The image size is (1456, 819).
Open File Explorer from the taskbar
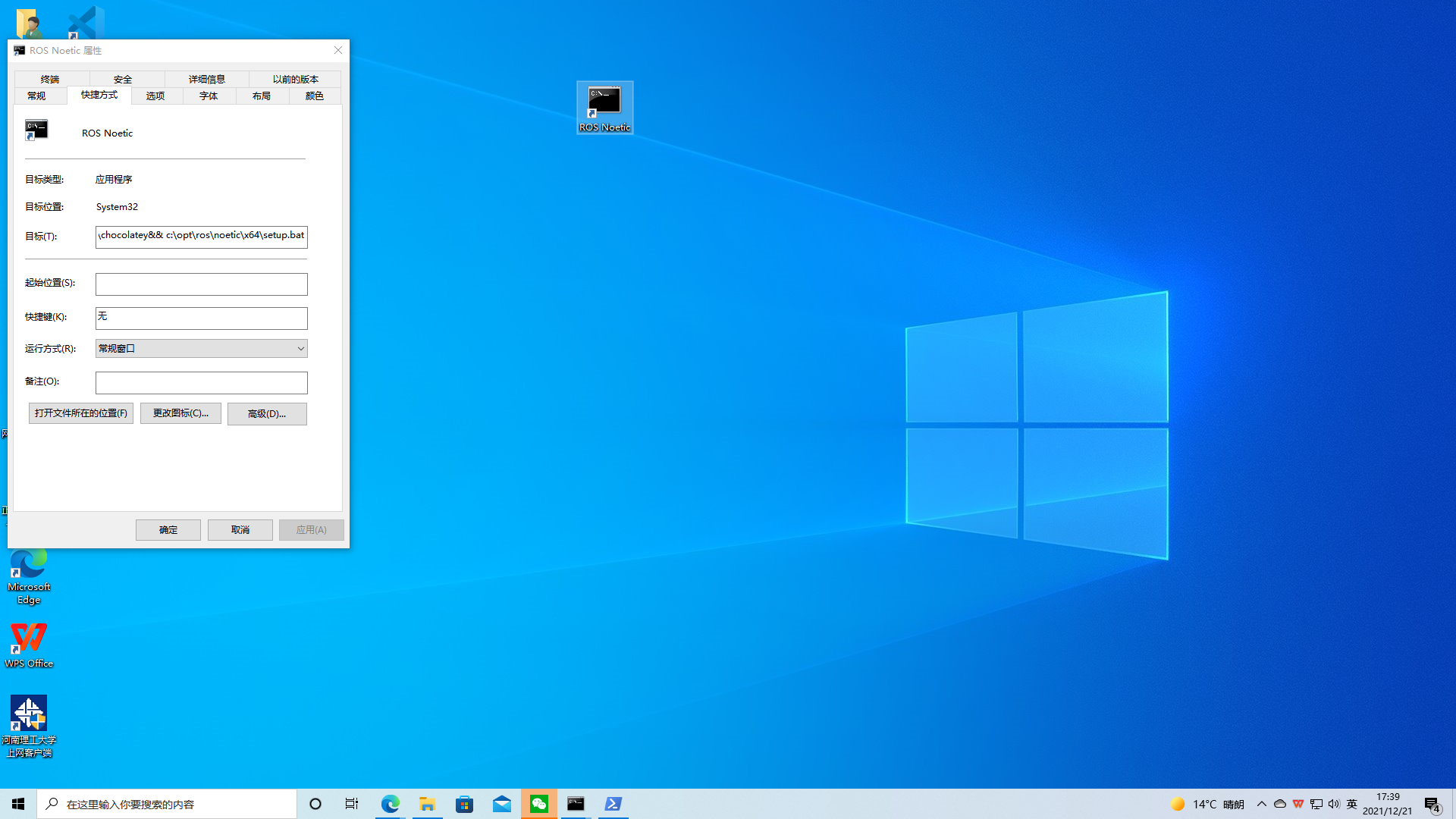click(x=427, y=803)
